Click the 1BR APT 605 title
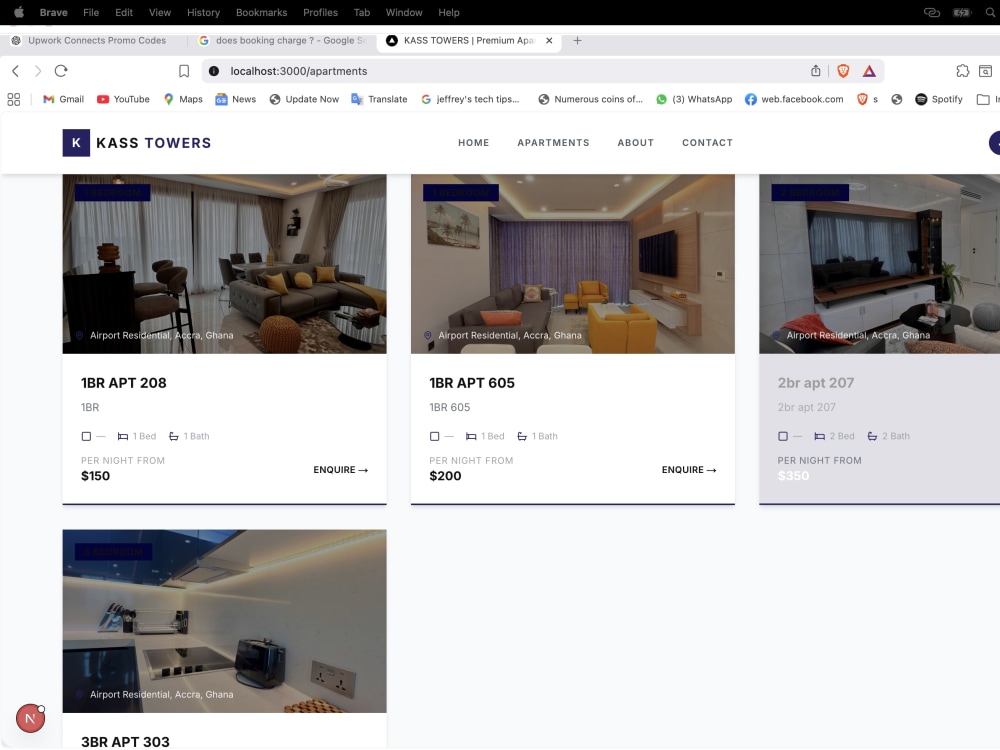1000x750 pixels. point(472,383)
